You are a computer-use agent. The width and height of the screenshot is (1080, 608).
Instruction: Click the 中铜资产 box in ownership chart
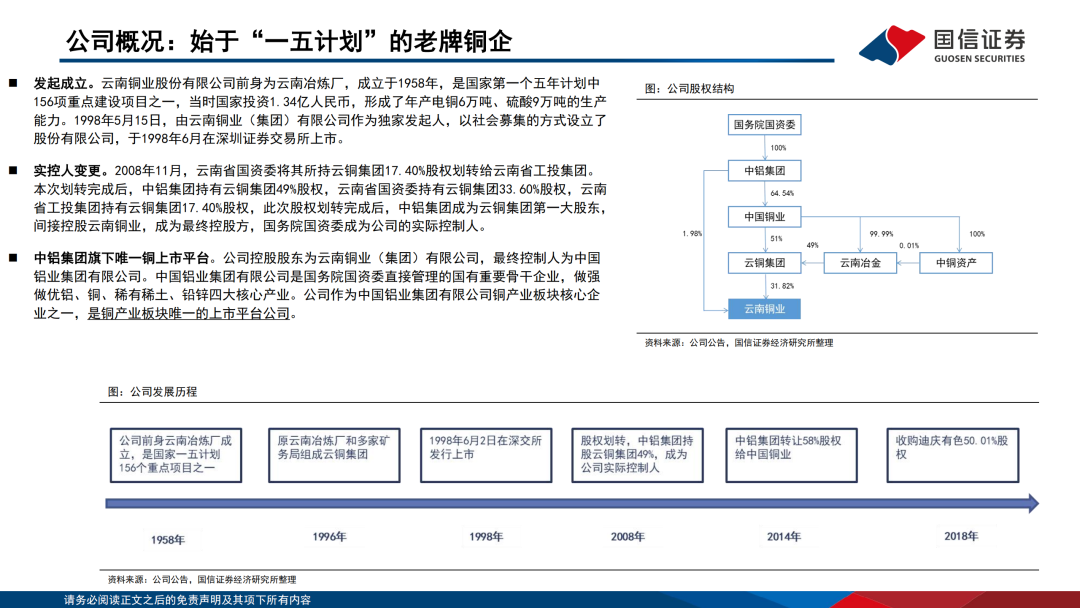956,263
